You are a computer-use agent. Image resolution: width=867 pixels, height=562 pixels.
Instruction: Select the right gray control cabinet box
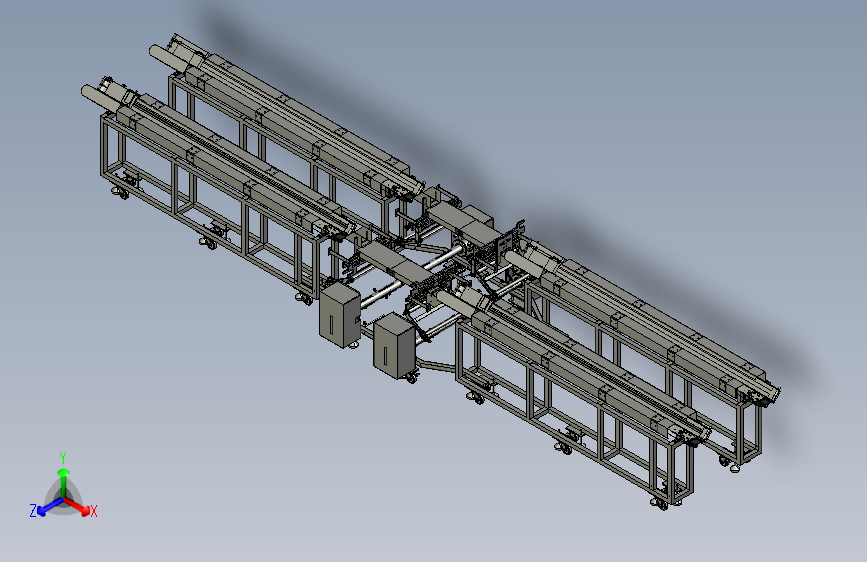pos(394,346)
